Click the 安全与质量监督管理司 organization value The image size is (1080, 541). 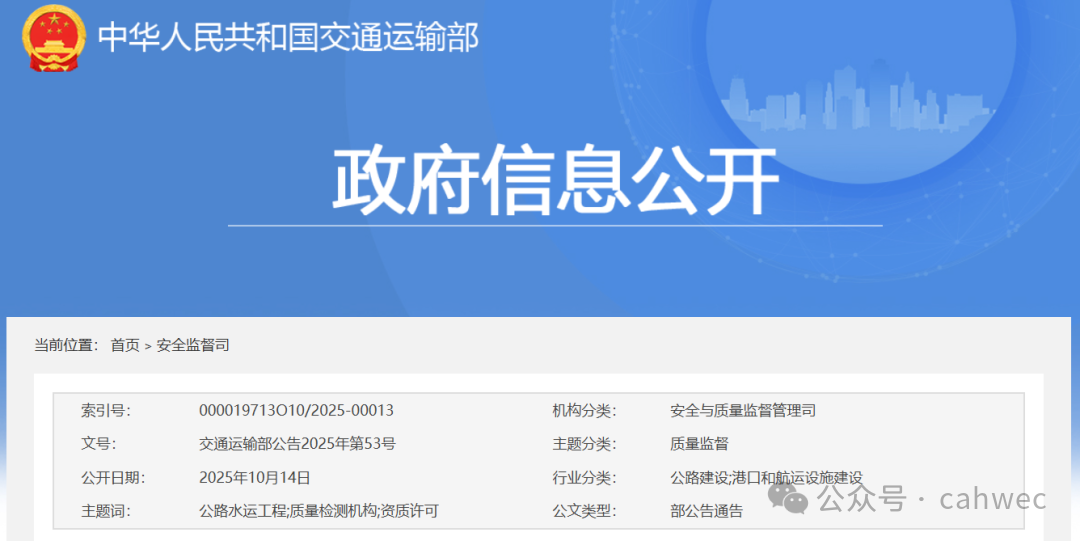(743, 410)
